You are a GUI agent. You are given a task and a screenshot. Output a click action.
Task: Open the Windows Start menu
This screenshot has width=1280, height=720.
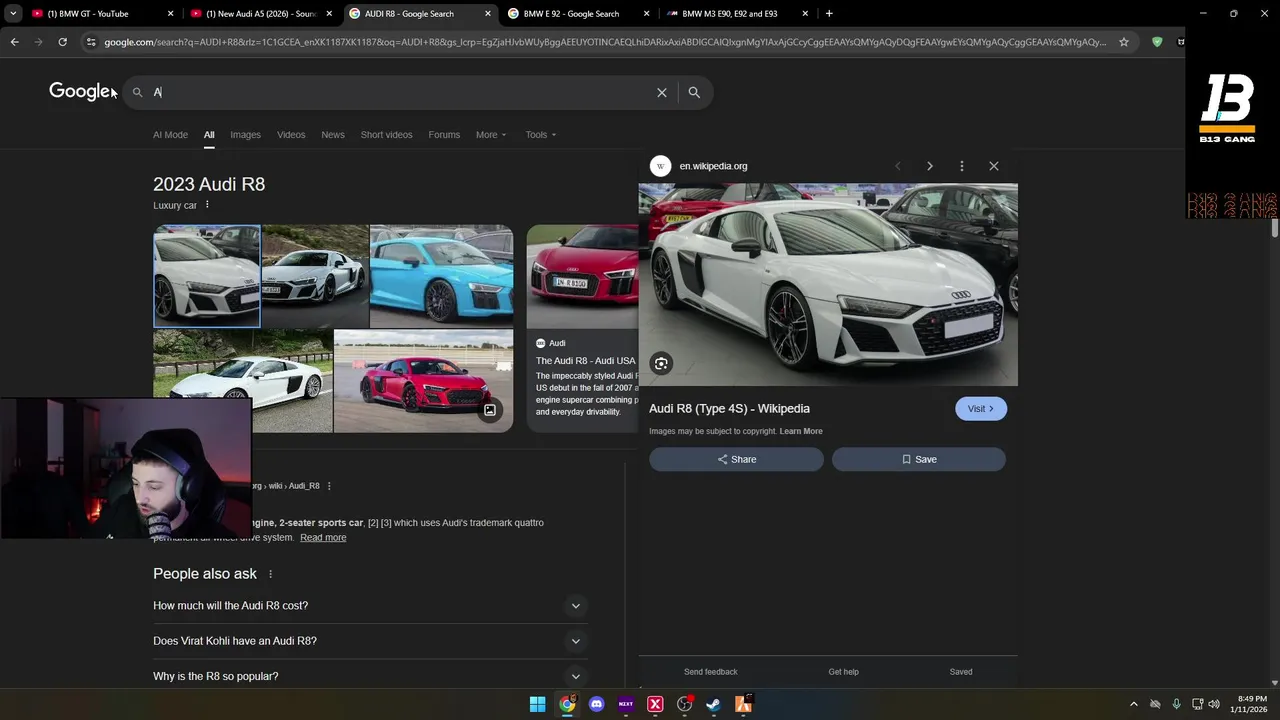[538, 704]
